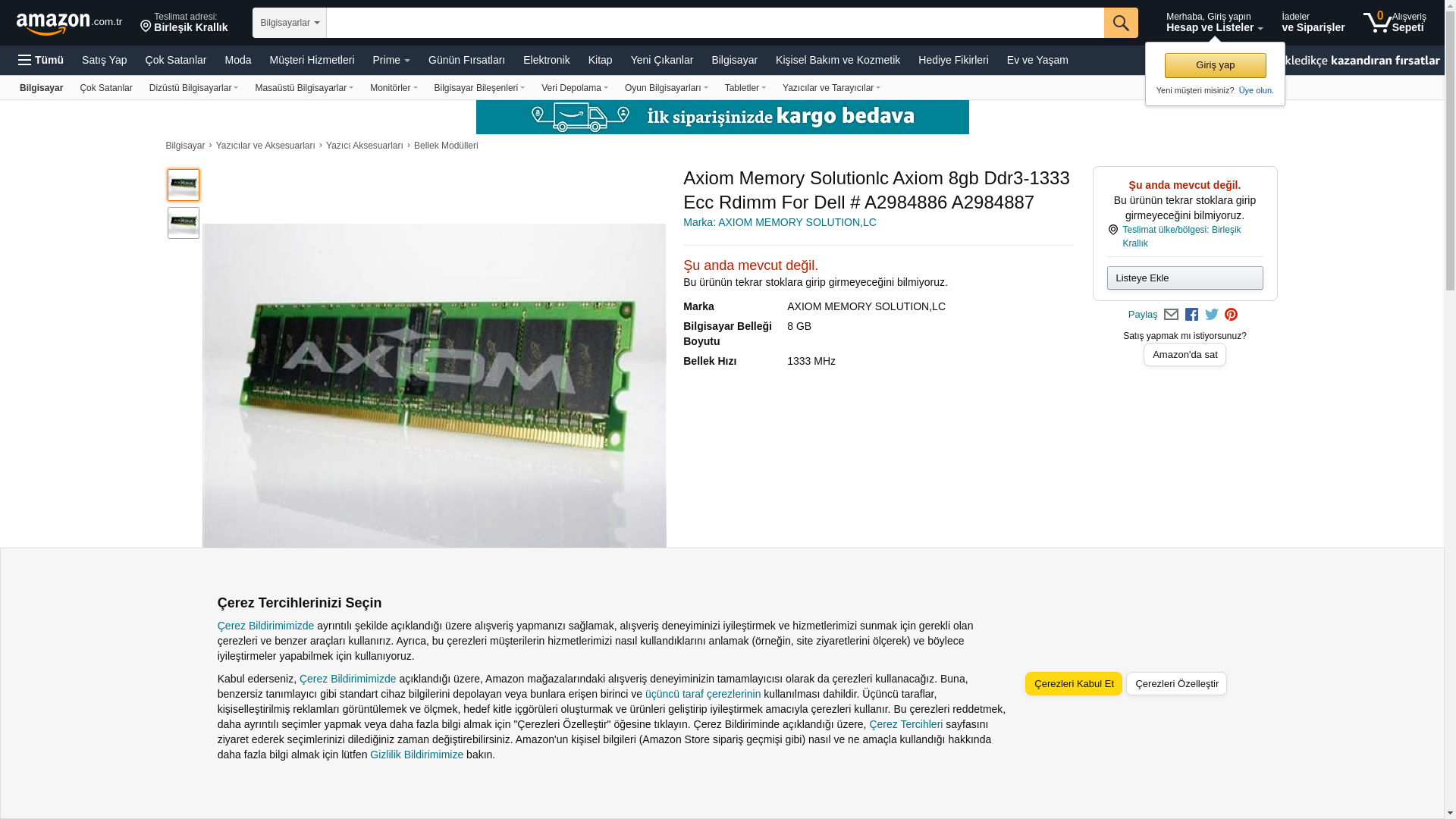The height and width of the screenshot is (819, 1456).
Task: Share product via email icon
Action: (1171, 315)
